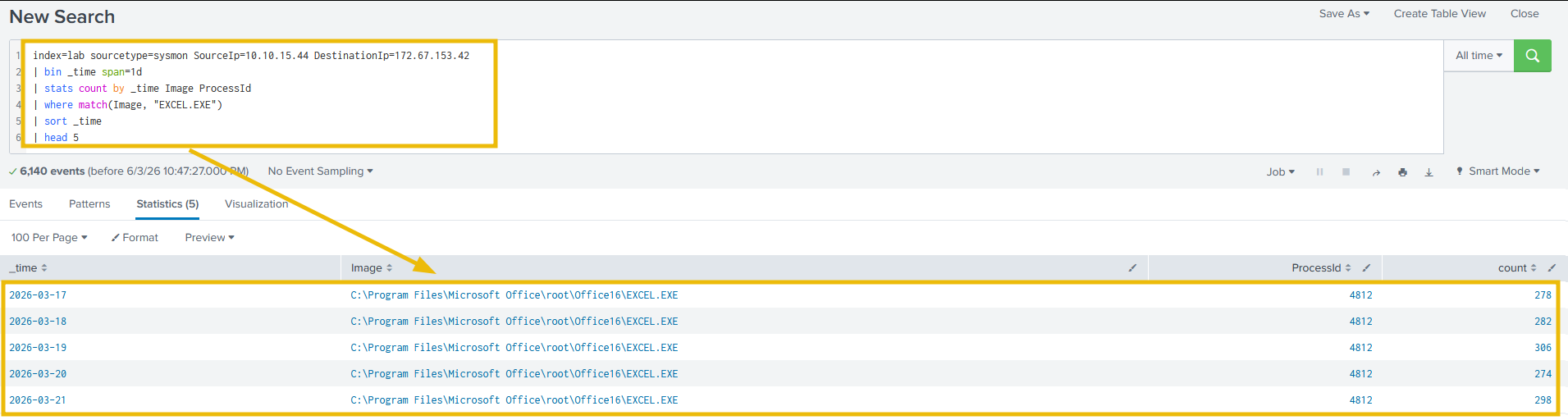Open the 100 Per Page dropdown

point(49,238)
